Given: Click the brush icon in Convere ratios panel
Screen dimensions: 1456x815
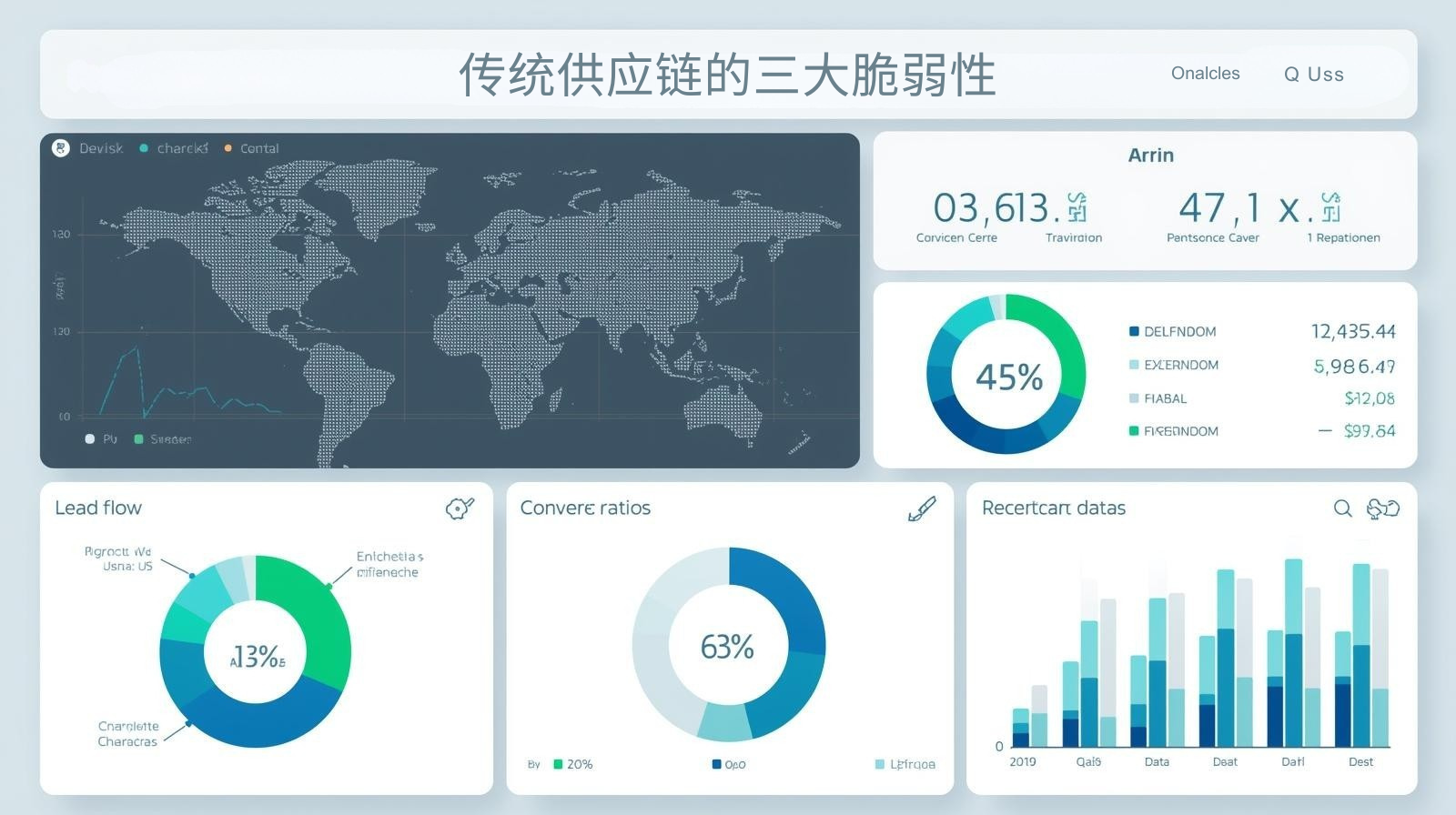Looking at the screenshot, I should 921,509.
